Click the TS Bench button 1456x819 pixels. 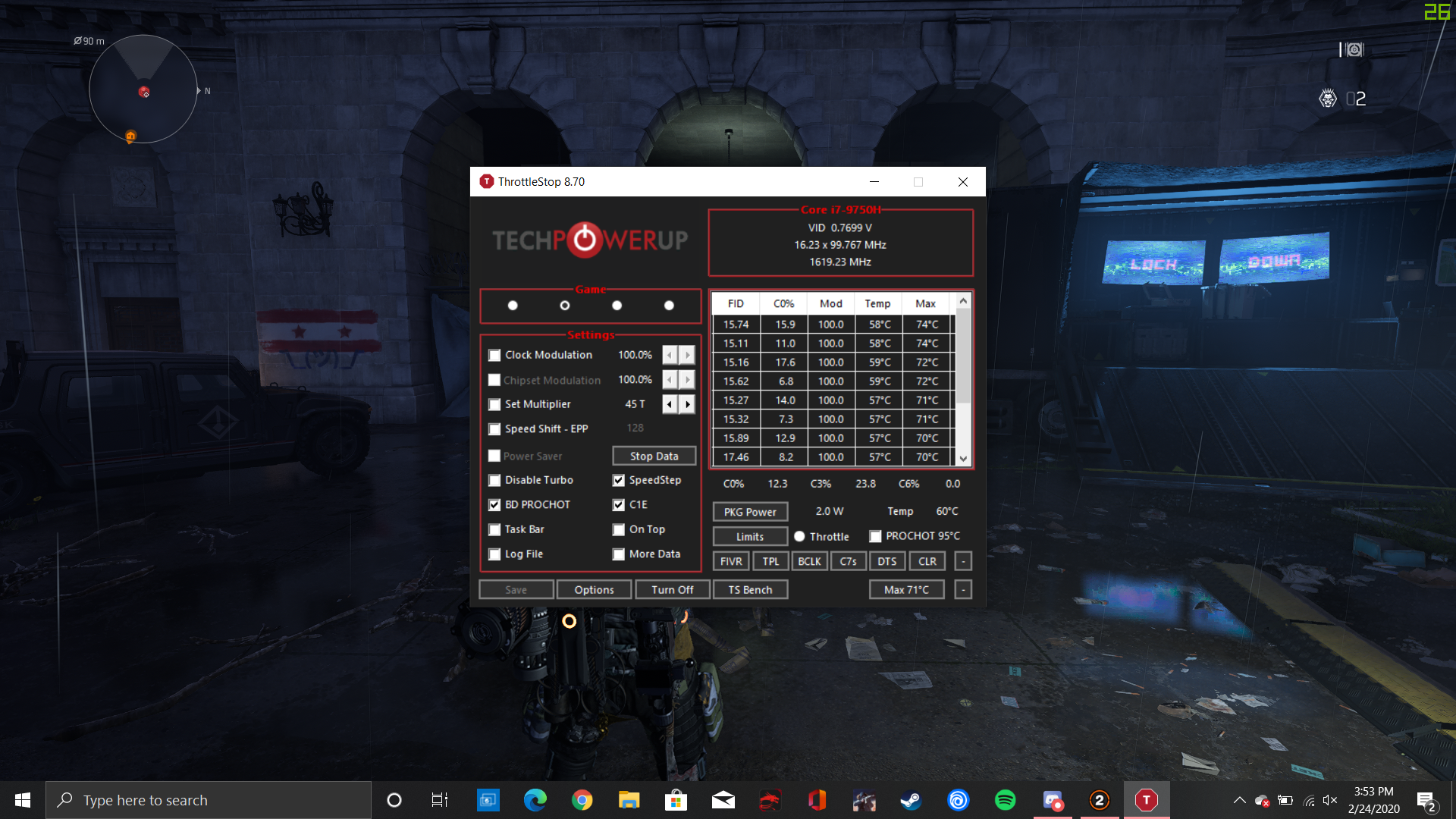(x=750, y=590)
